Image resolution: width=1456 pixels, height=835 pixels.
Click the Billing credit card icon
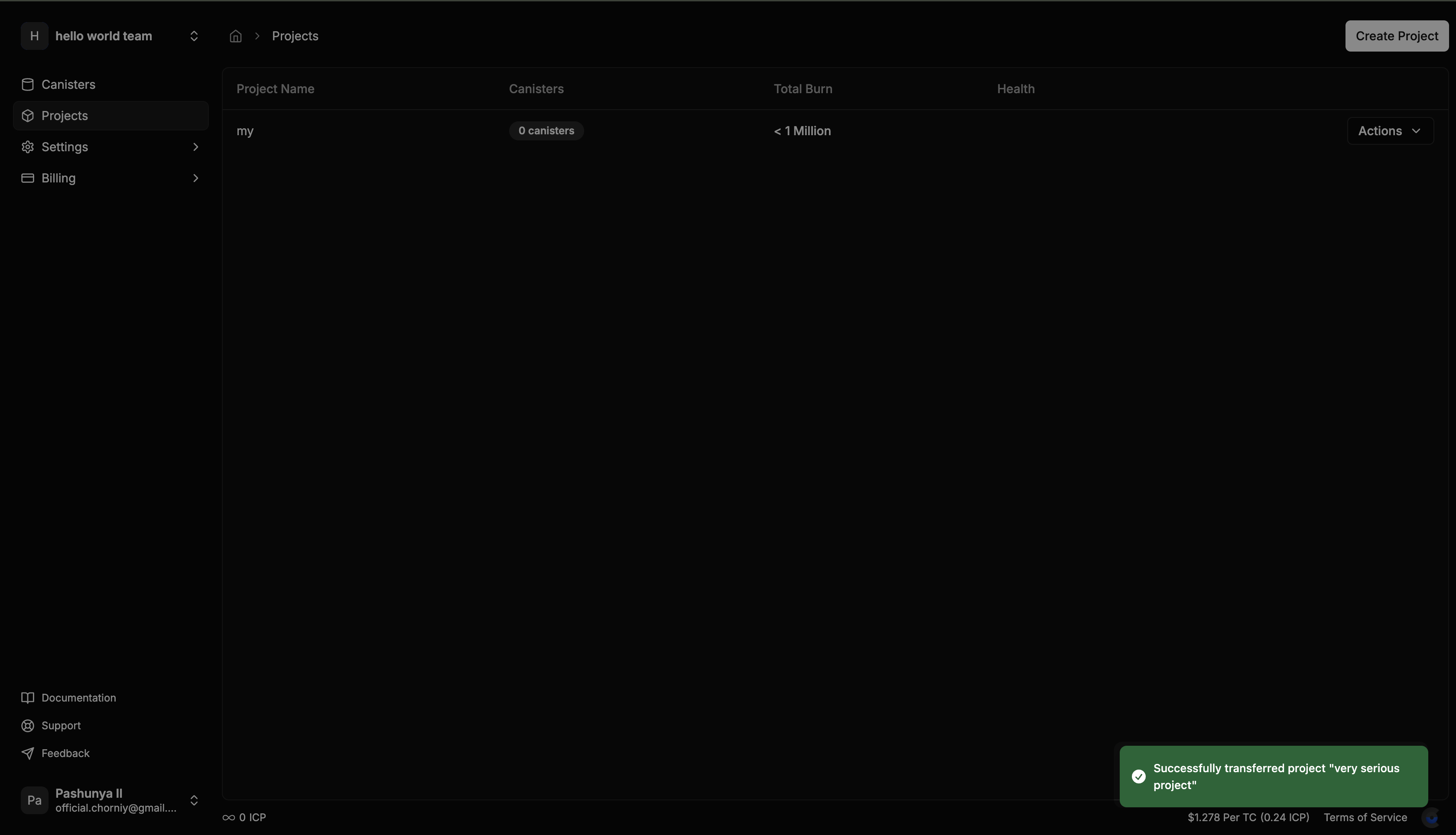pos(27,178)
